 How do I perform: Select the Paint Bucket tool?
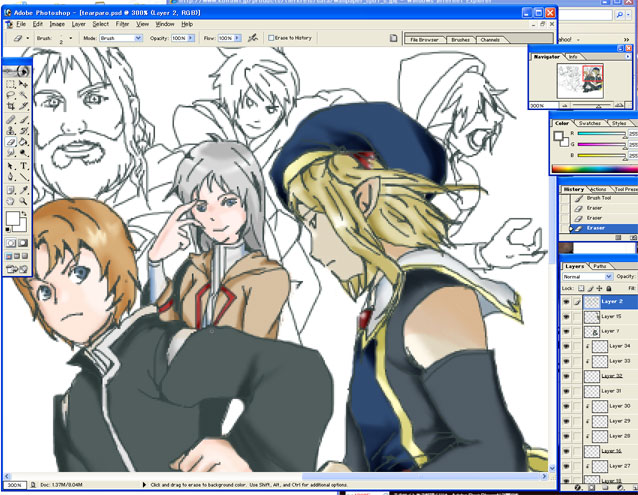tap(23, 142)
